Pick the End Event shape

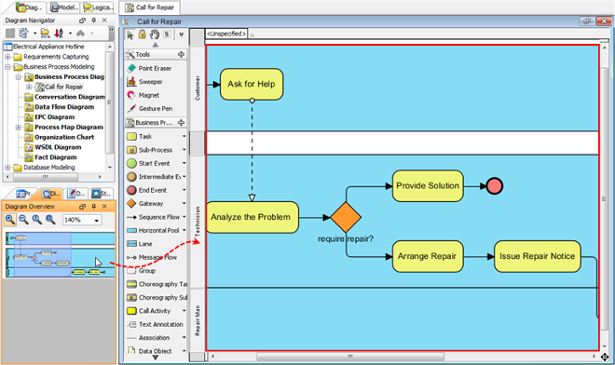(x=147, y=190)
